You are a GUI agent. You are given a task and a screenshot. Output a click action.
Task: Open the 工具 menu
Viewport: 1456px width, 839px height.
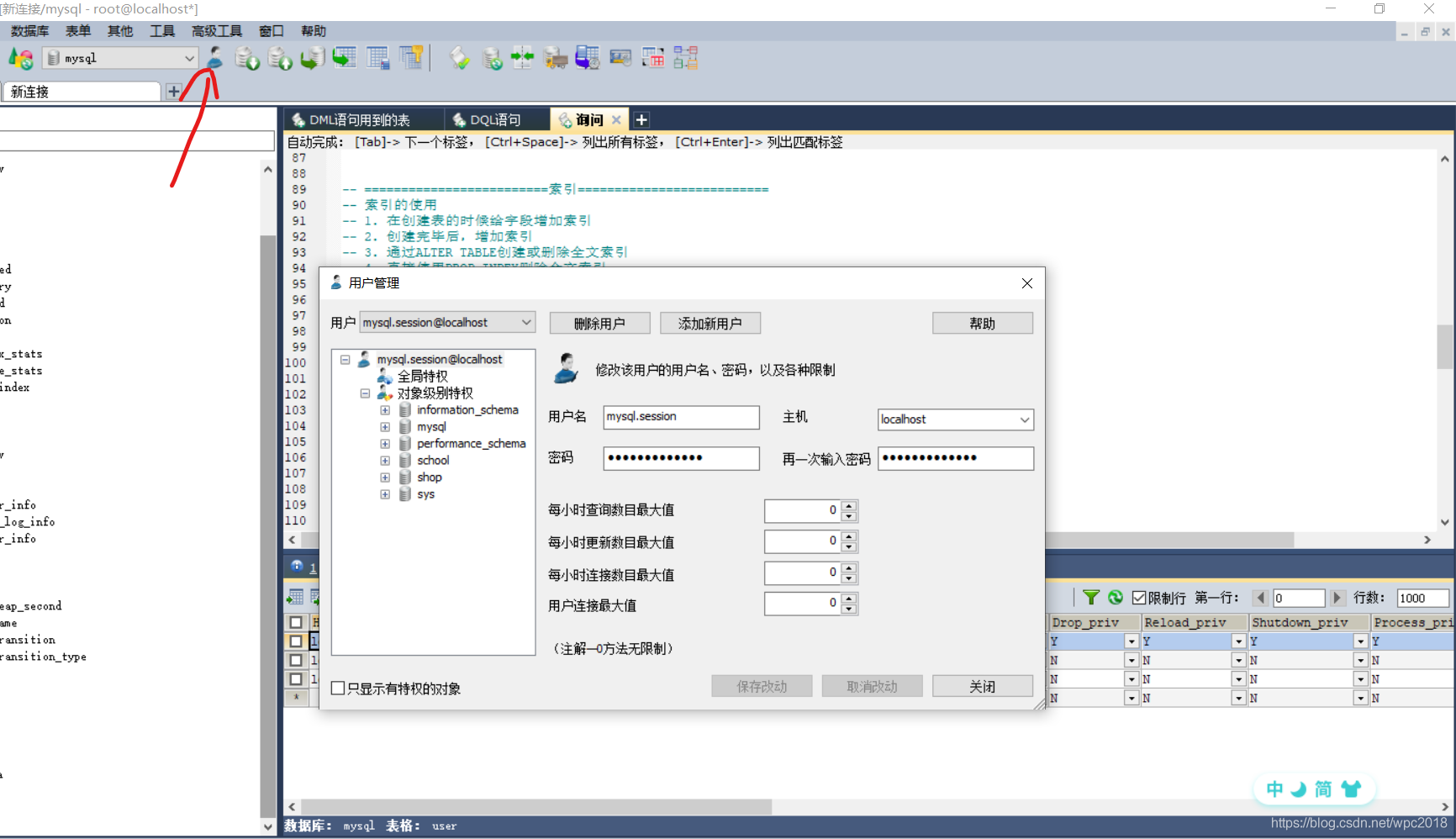162,31
